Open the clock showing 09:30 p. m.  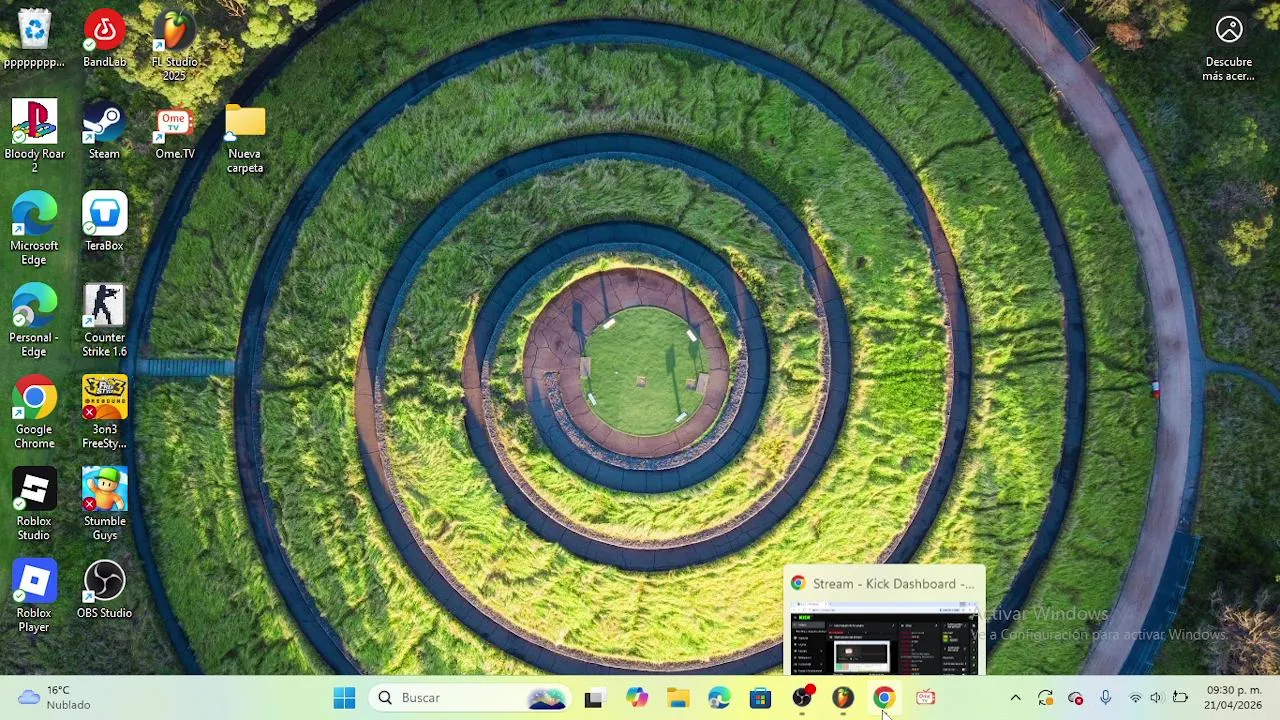tap(1233, 698)
